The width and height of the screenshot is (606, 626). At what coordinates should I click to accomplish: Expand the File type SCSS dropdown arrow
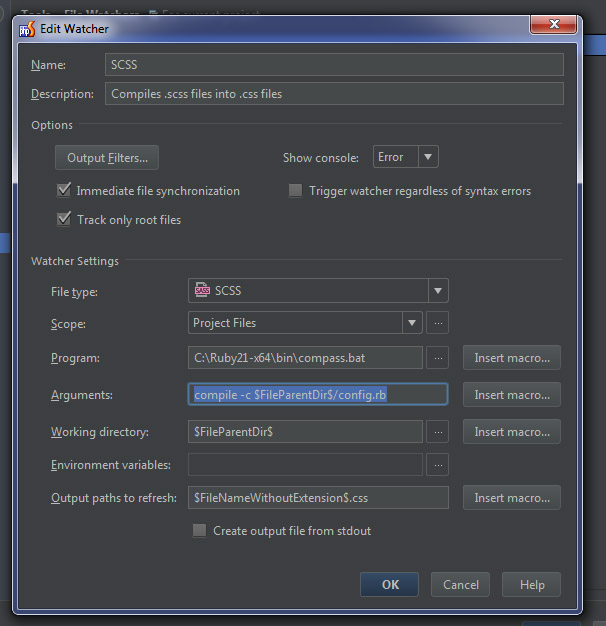438,291
